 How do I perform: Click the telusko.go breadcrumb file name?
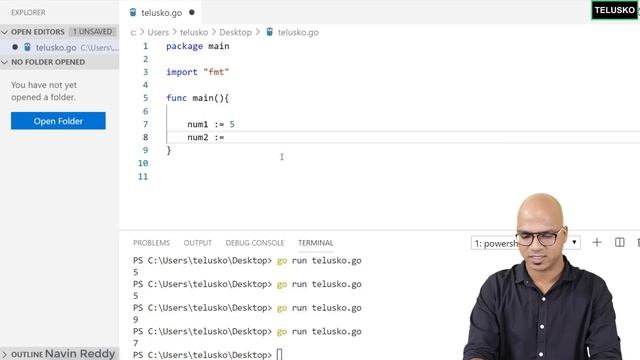click(298, 32)
